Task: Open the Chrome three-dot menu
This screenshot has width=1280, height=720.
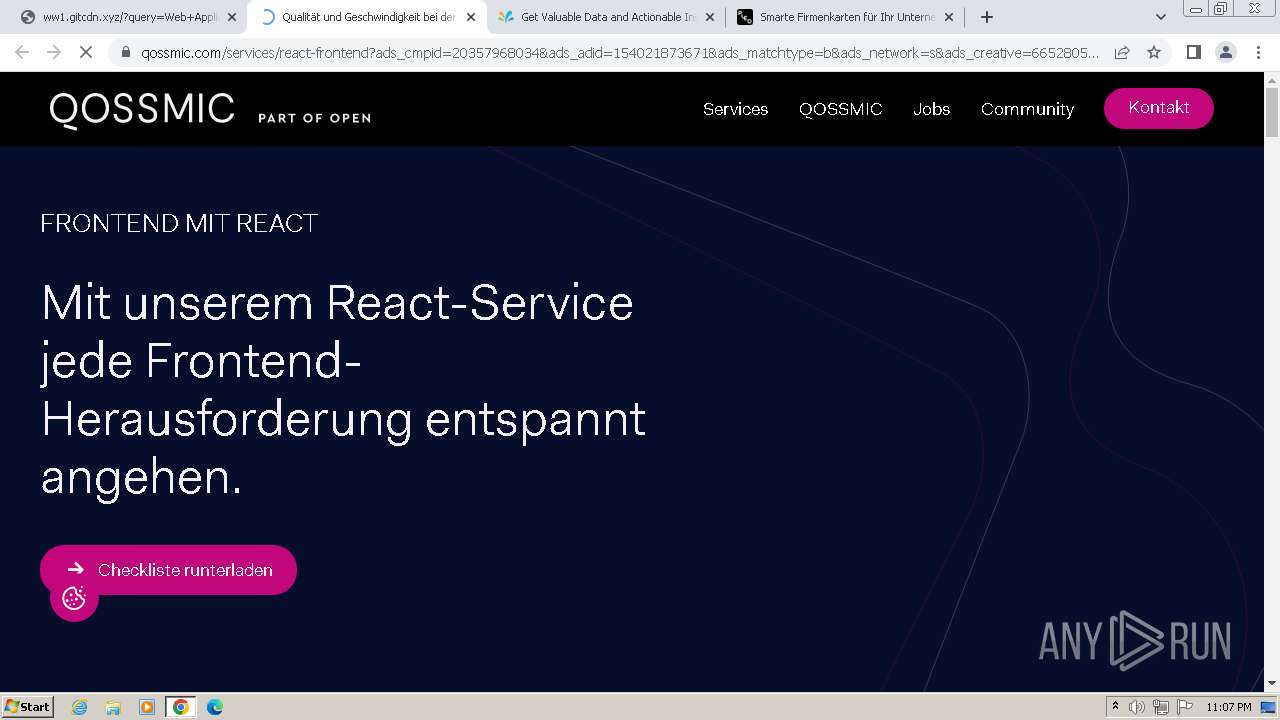Action: pos(1256,52)
